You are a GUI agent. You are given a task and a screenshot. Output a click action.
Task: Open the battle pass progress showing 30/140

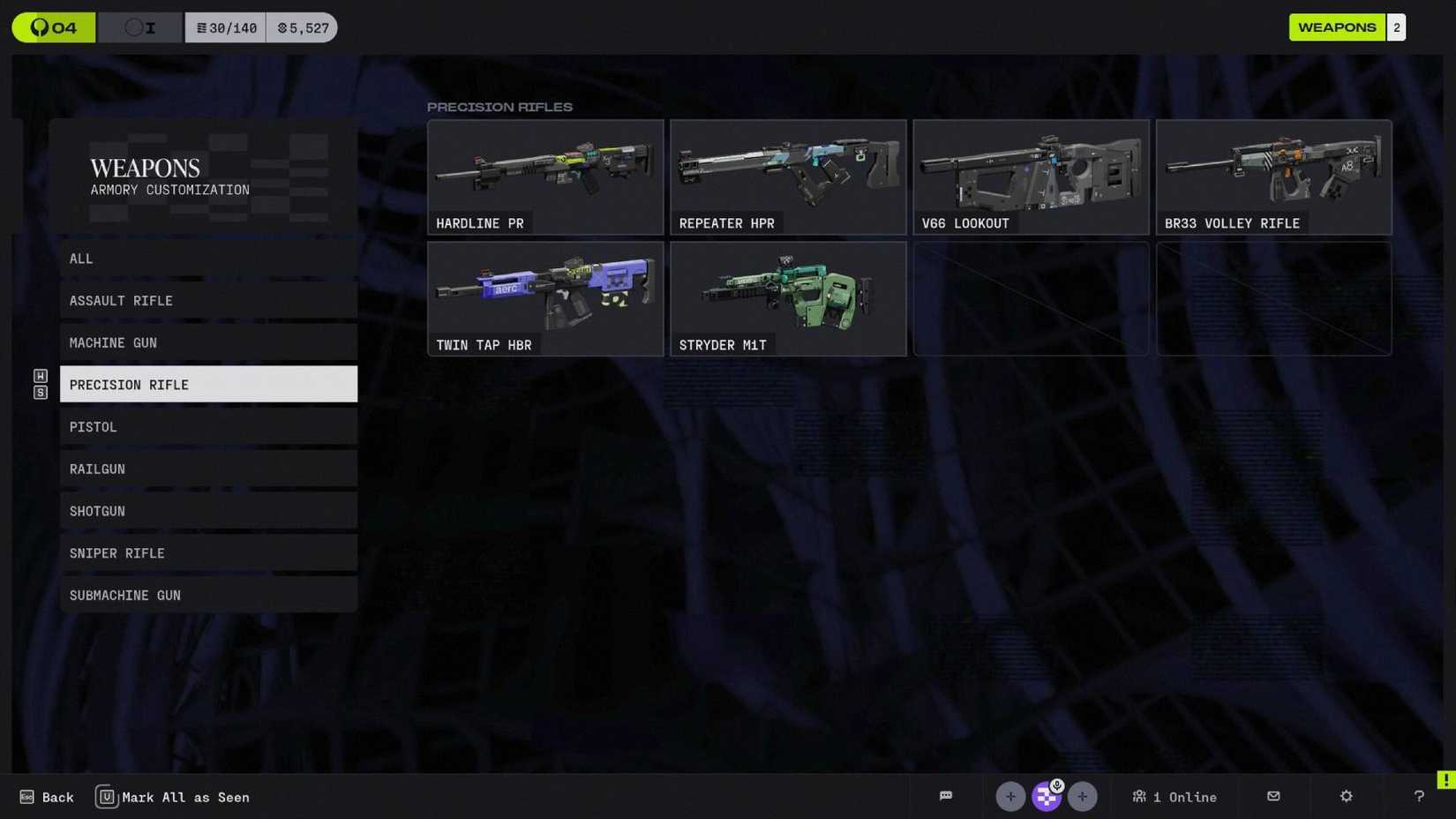click(225, 27)
